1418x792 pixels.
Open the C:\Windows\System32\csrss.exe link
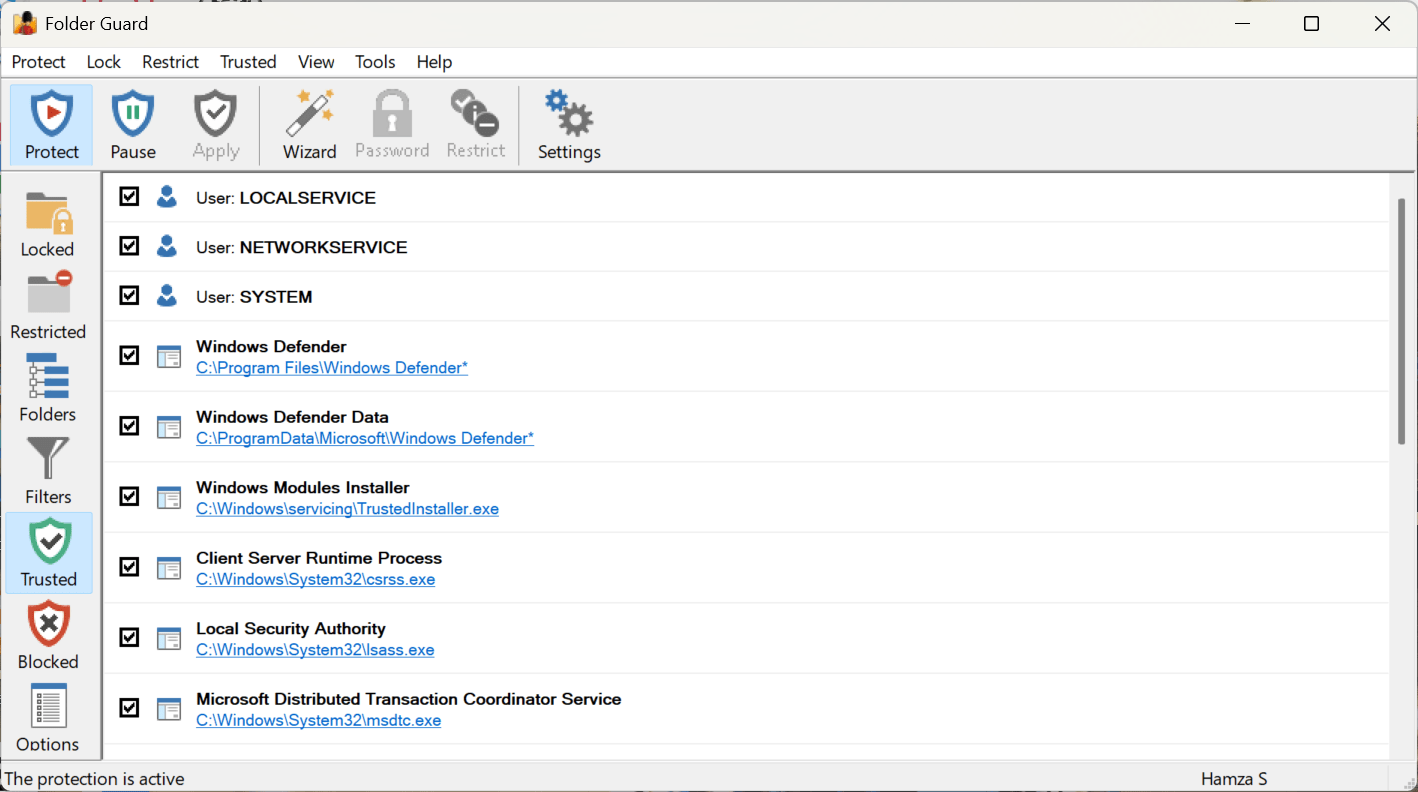316,579
